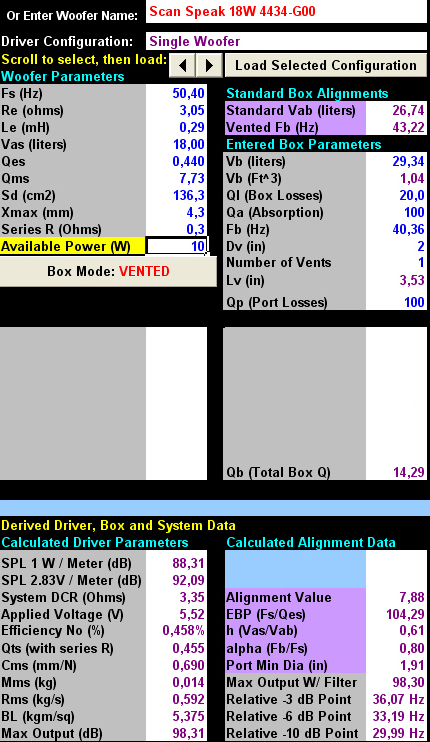
Task: Click the Qes value 0,440
Action: tap(188, 161)
